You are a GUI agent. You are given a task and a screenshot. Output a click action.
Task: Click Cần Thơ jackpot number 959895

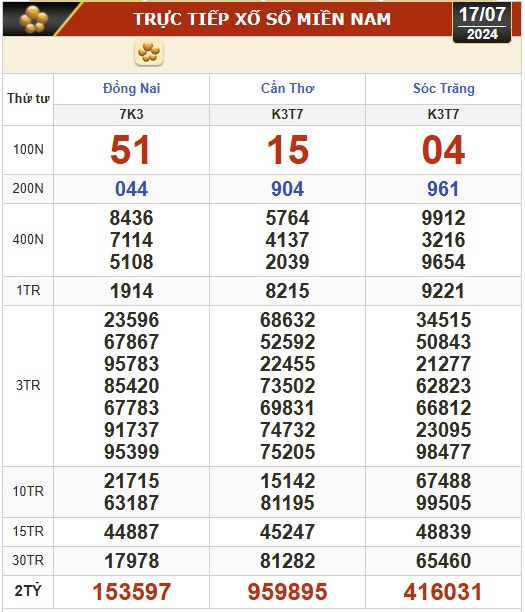point(287,591)
